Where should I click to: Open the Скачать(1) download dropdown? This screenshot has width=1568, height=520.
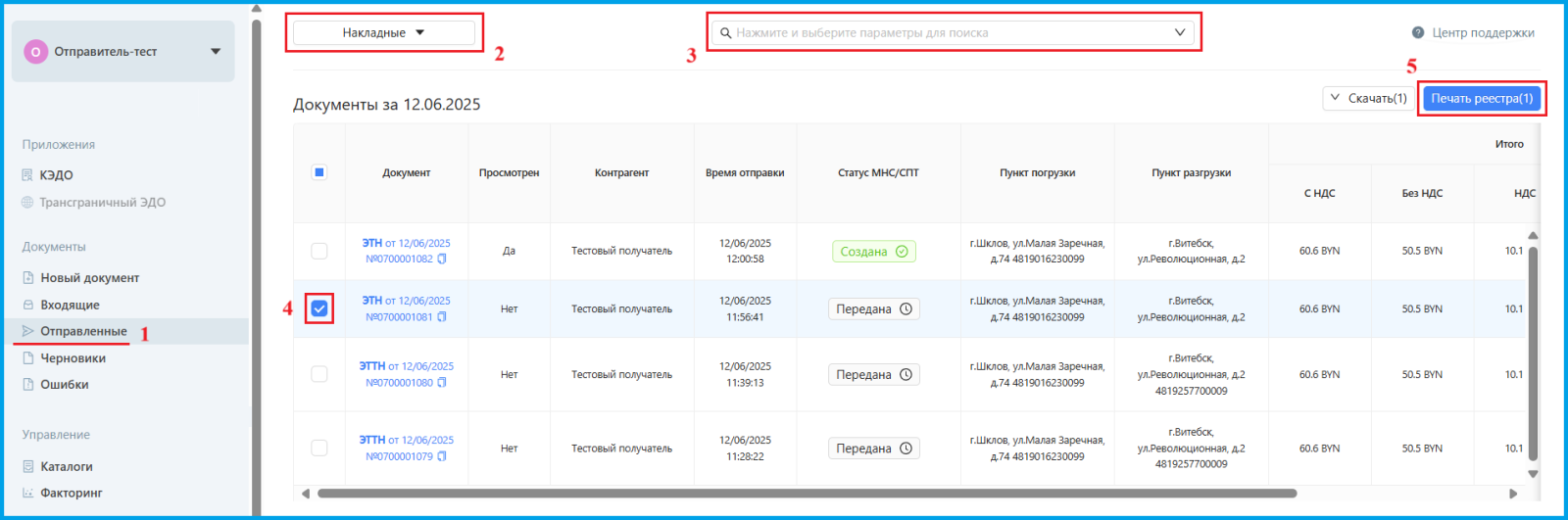1368,98
